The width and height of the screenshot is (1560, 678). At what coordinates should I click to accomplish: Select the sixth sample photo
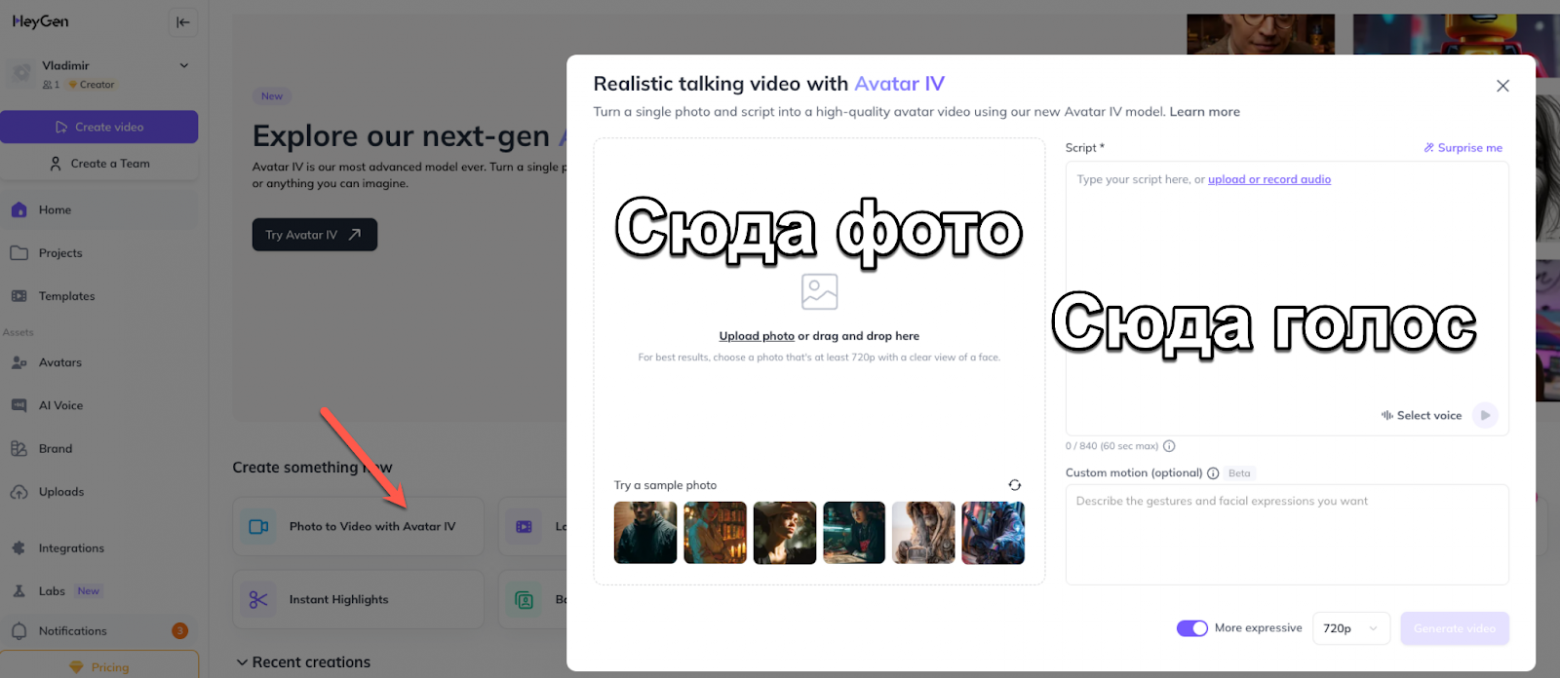pos(993,532)
